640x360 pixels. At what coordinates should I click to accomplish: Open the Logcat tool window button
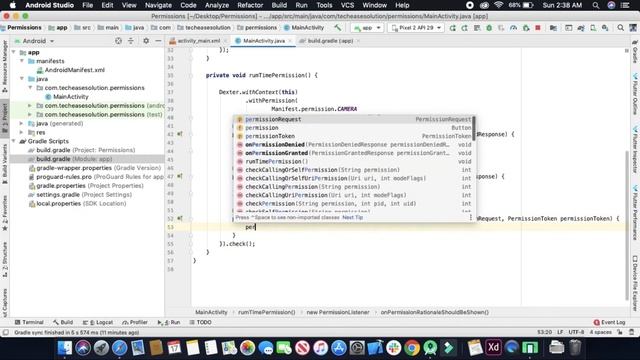pos(98,322)
